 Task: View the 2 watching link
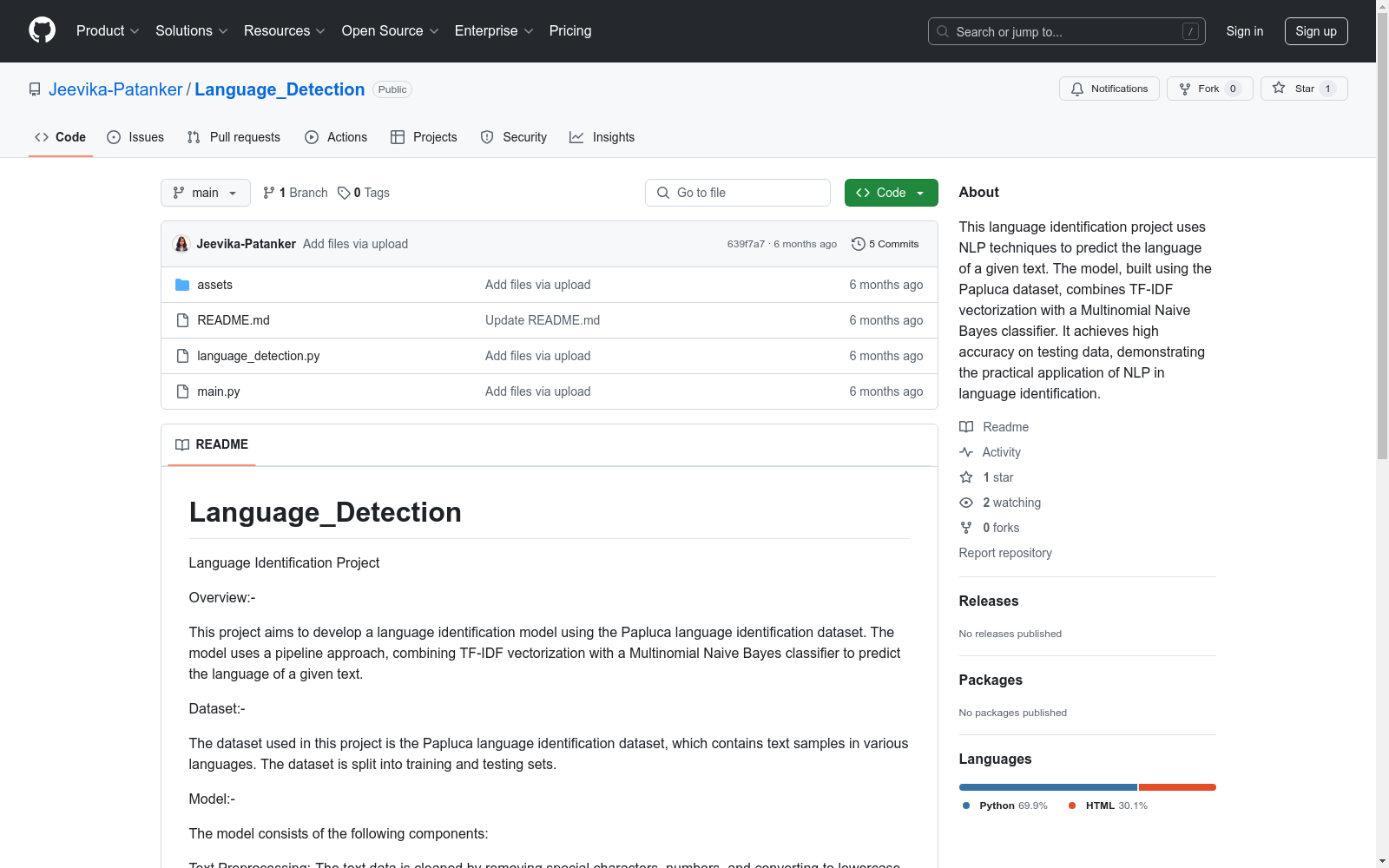pyautogui.click(x=1000, y=503)
